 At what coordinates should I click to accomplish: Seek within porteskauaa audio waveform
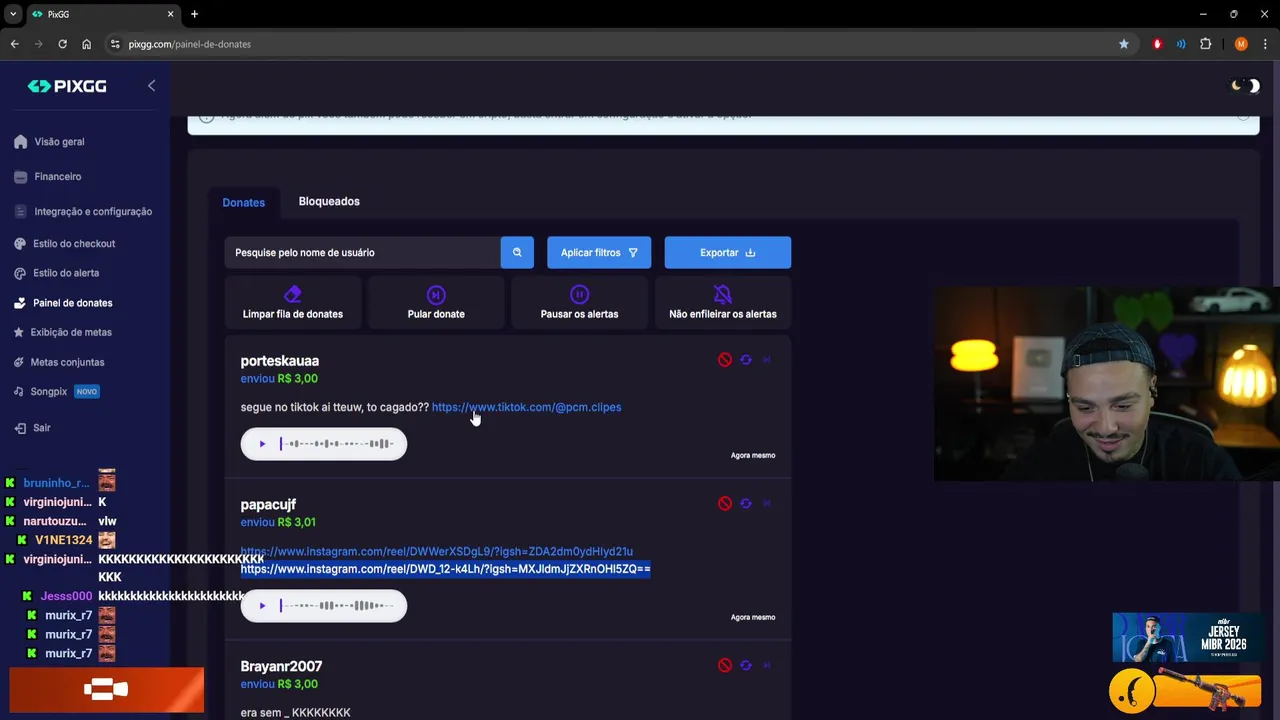(337, 444)
